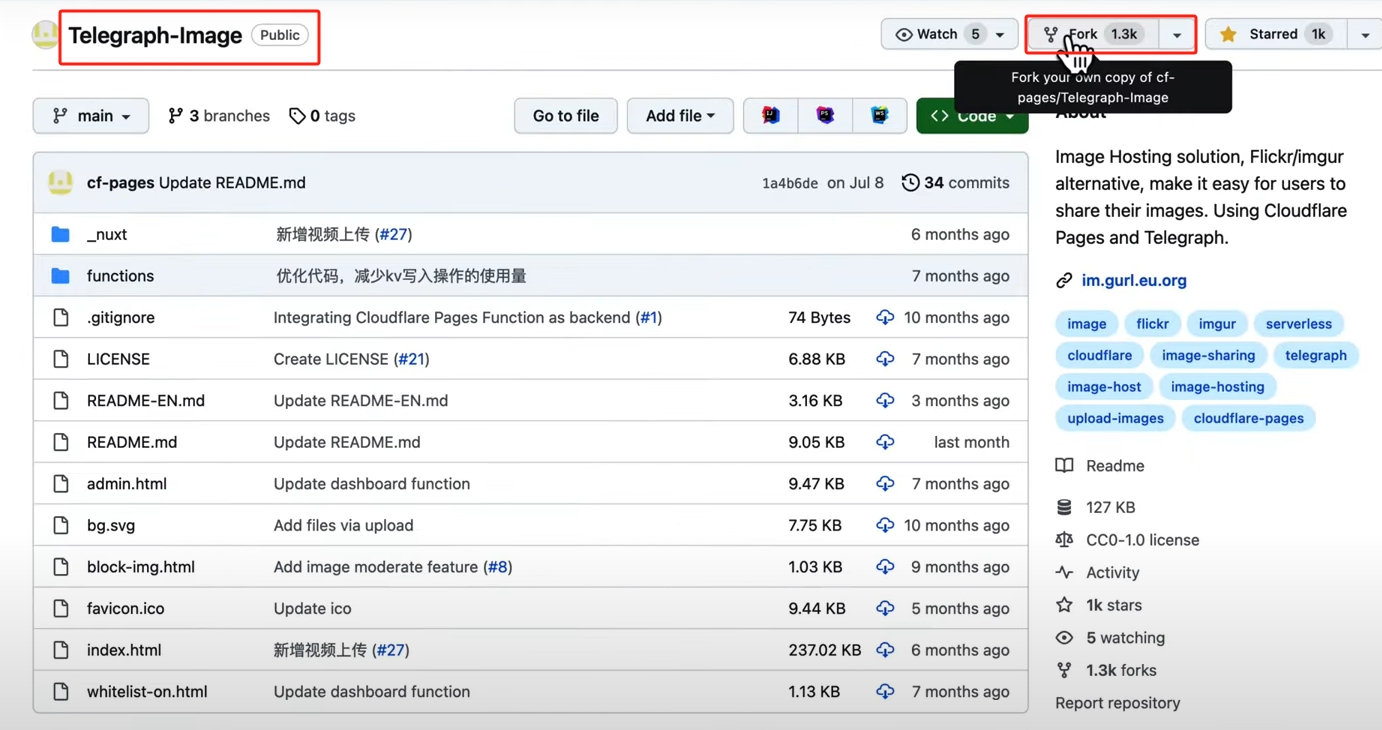Click the Fork button
Screen dimensions: 1382x730
point(1094,34)
